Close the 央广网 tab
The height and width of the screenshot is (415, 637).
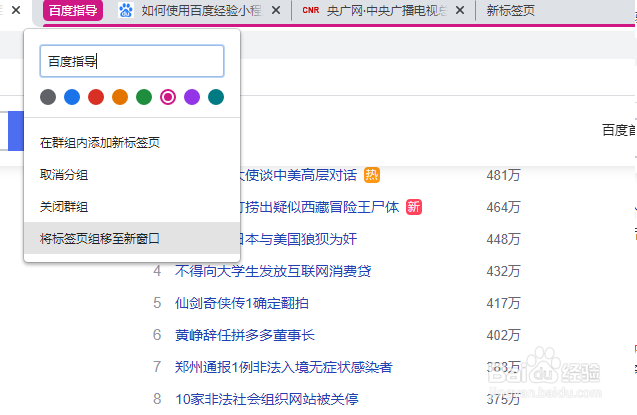460,10
